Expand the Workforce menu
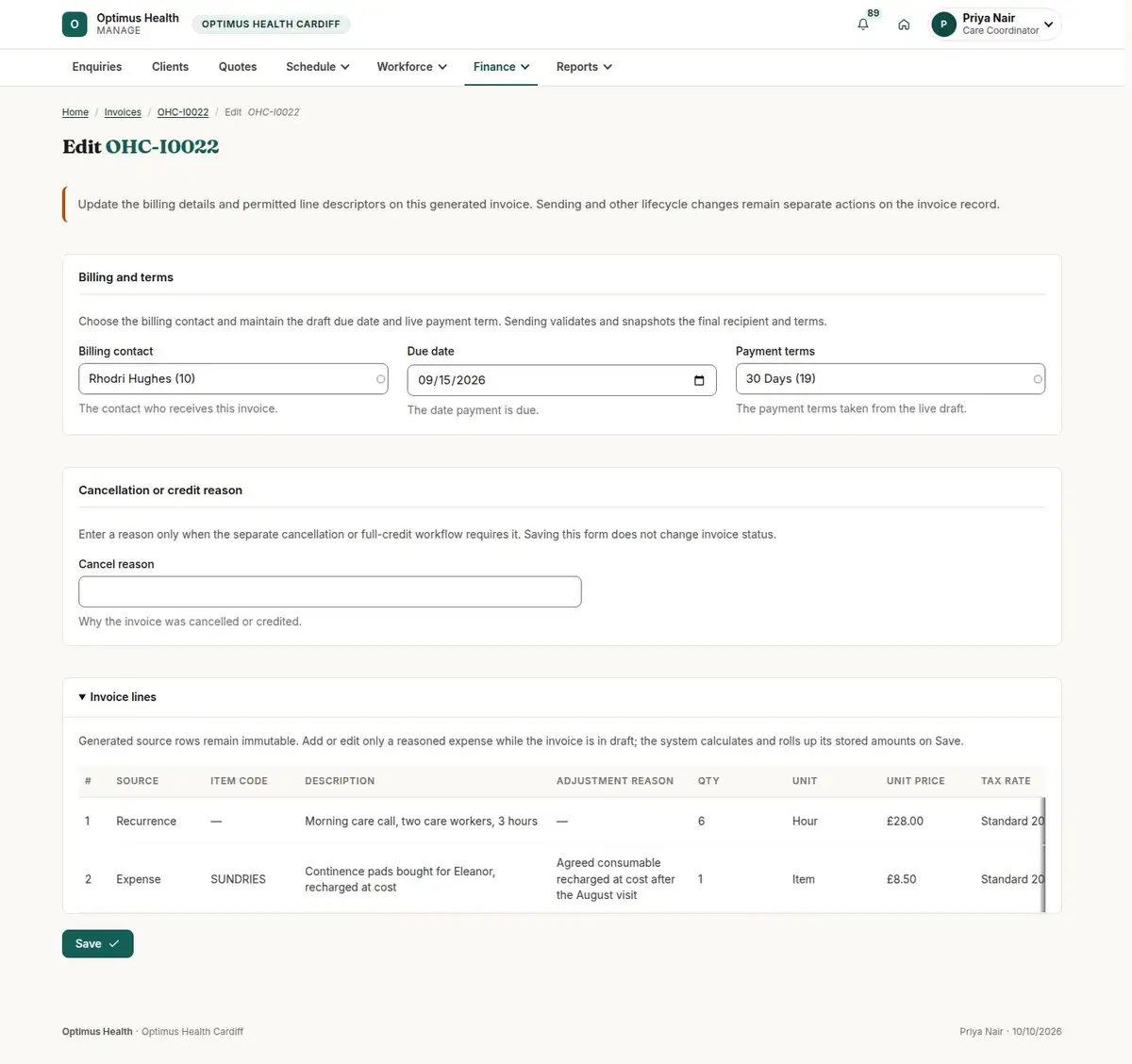The image size is (1132, 1064). pyautogui.click(x=412, y=67)
